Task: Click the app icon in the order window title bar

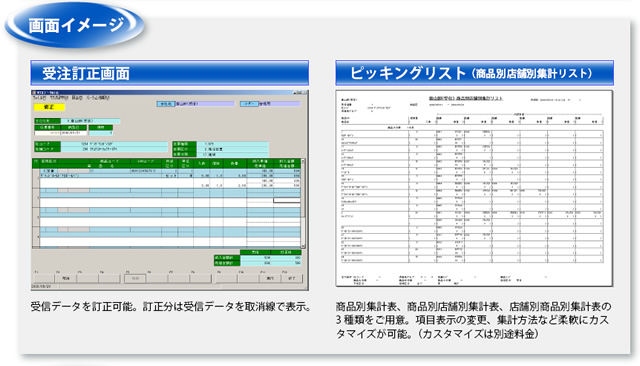Action: 34,93
